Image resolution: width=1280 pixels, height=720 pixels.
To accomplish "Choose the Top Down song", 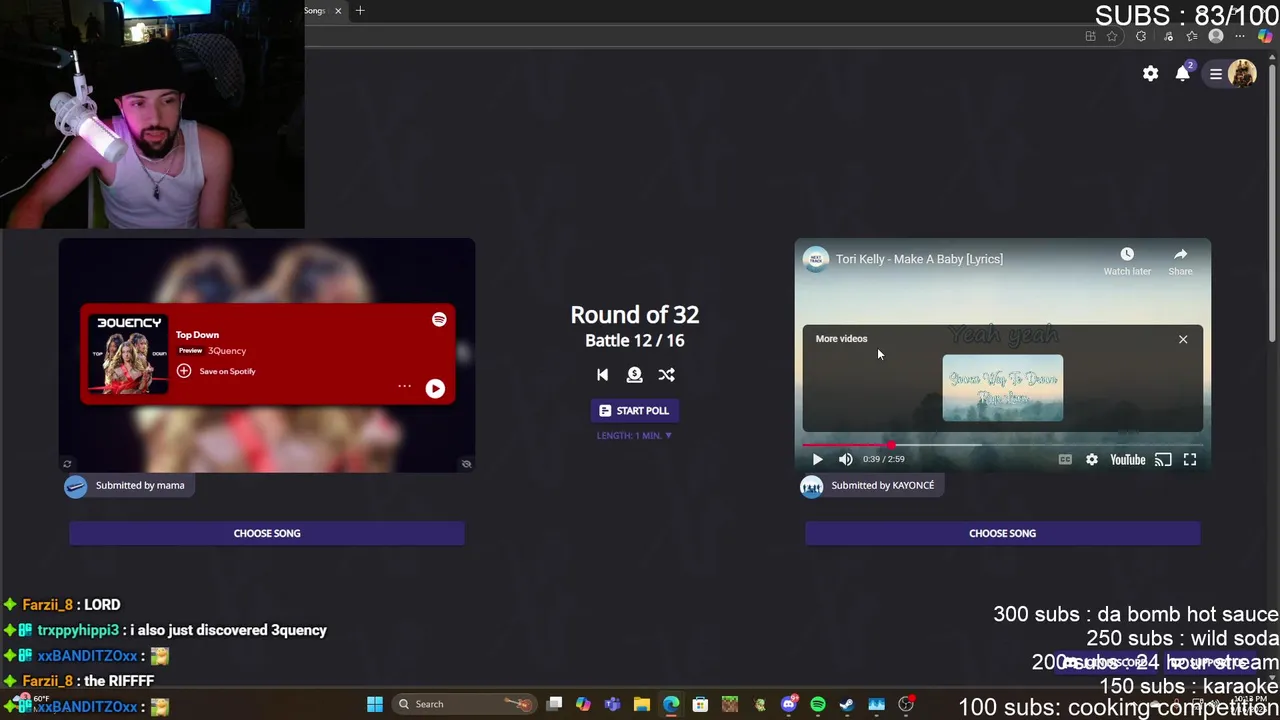I will pos(267,533).
